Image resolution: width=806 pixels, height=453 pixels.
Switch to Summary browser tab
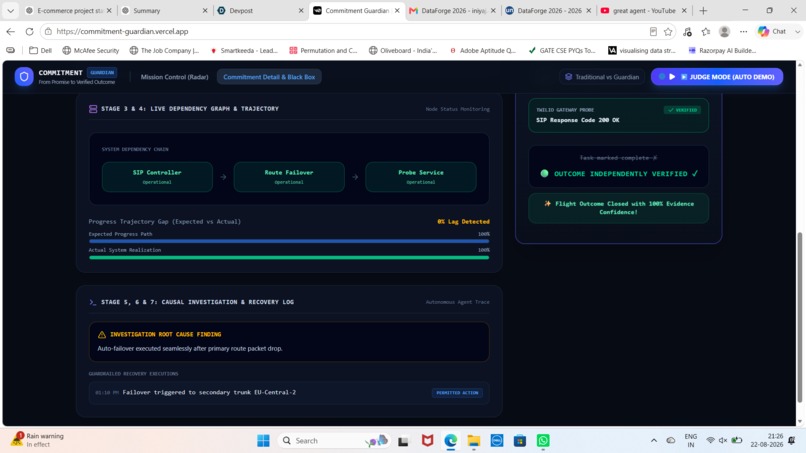coord(164,10)
